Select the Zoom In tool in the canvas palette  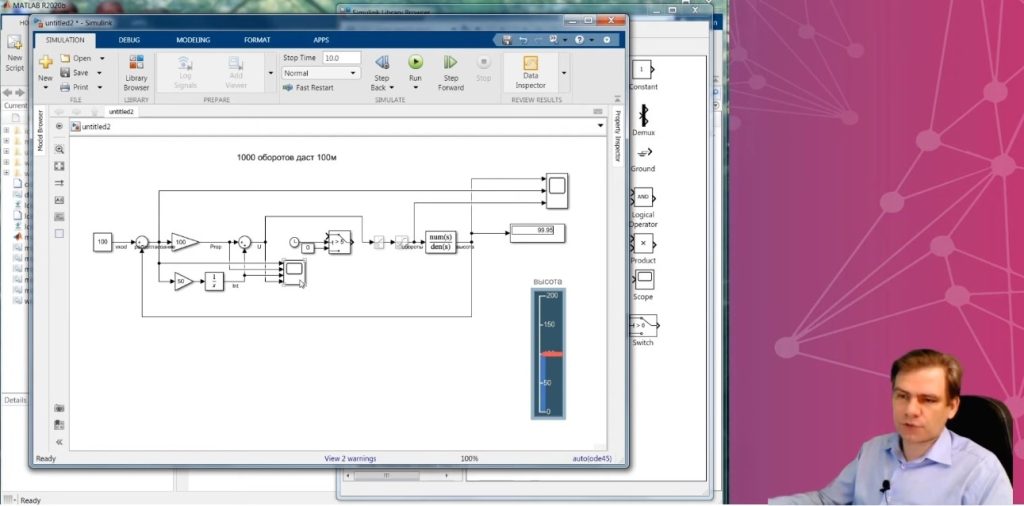coord(59,150)
